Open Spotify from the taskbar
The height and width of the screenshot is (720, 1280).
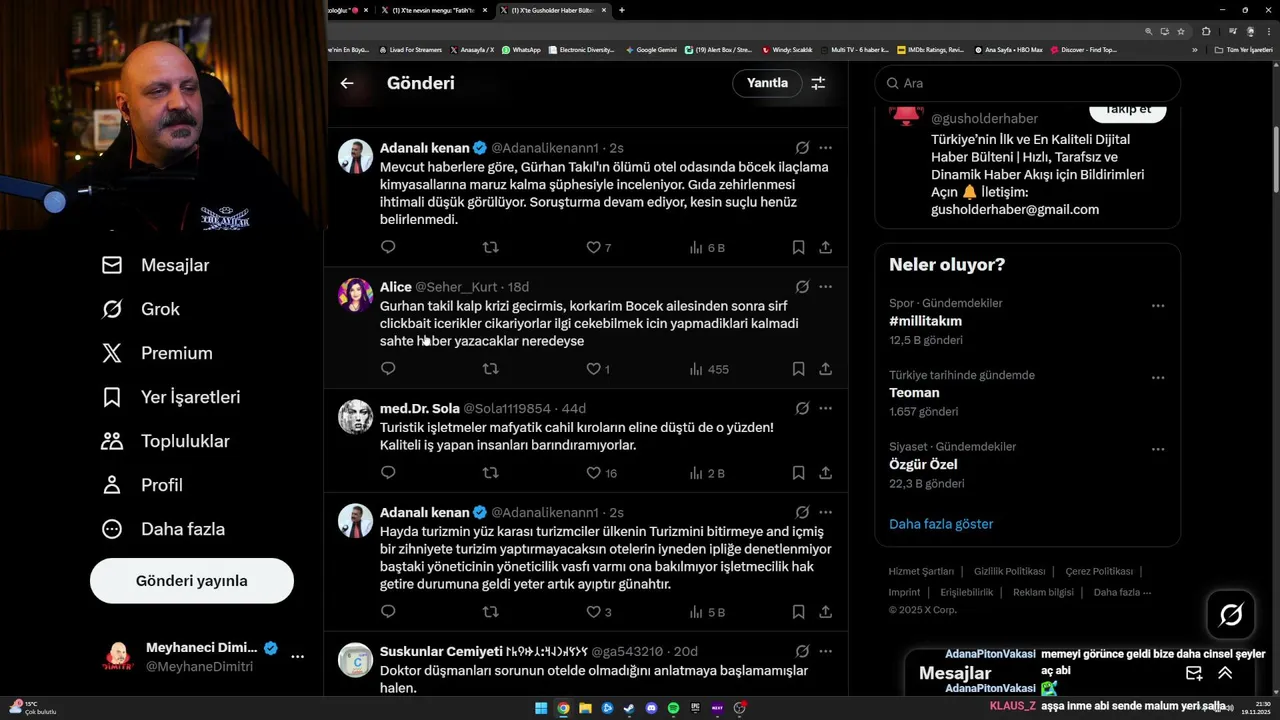coord(673,708)
